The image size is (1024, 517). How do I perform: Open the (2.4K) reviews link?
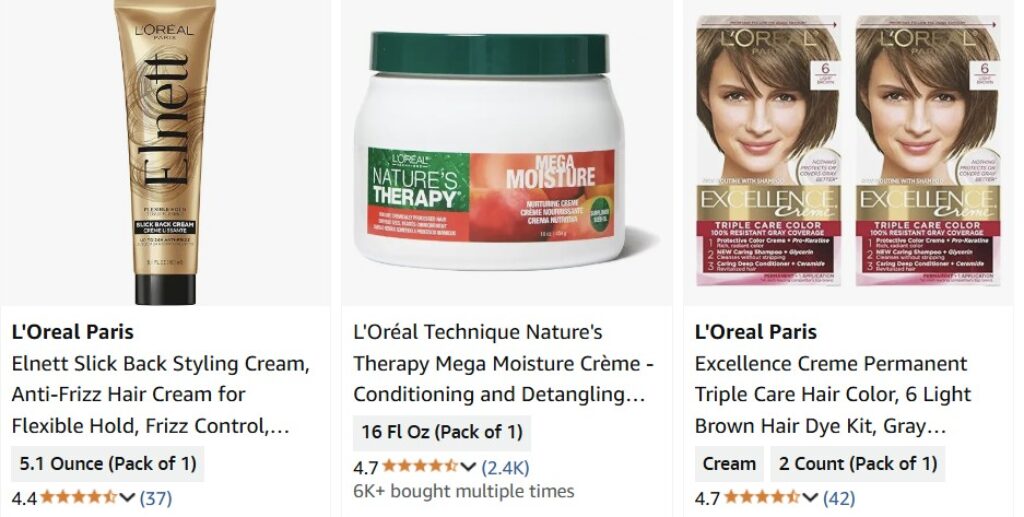tap(505, 467)
